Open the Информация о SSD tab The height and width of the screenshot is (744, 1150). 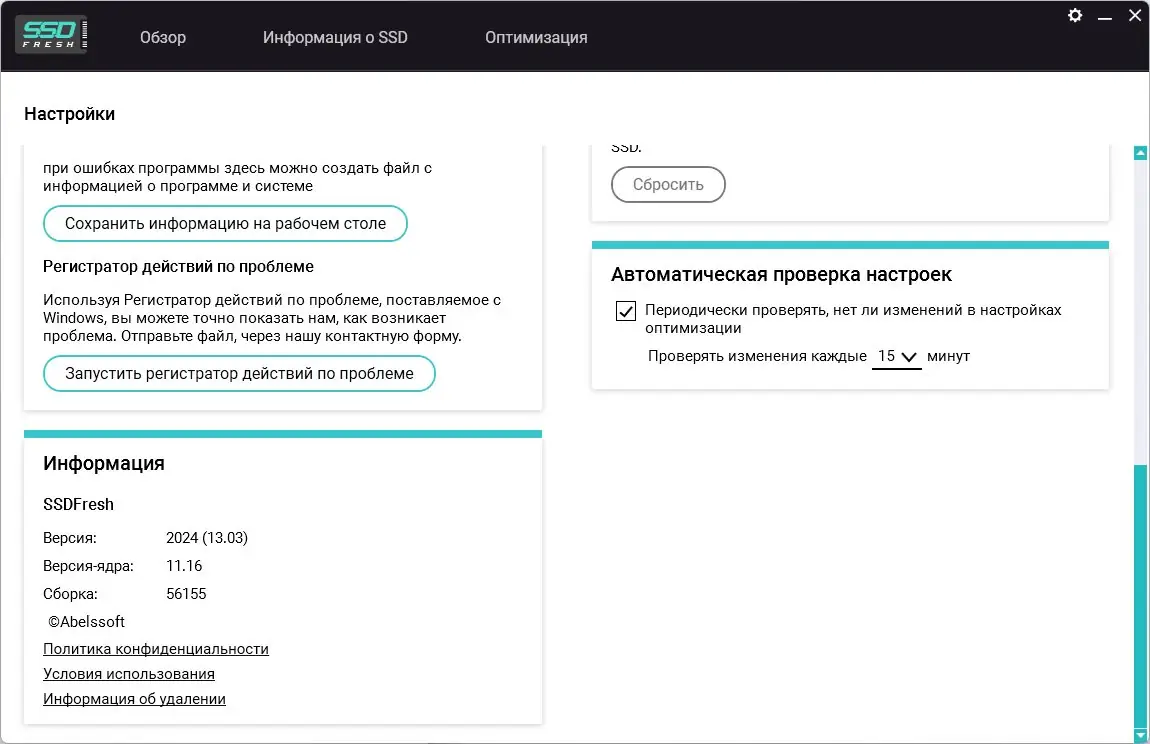(335, 37)
